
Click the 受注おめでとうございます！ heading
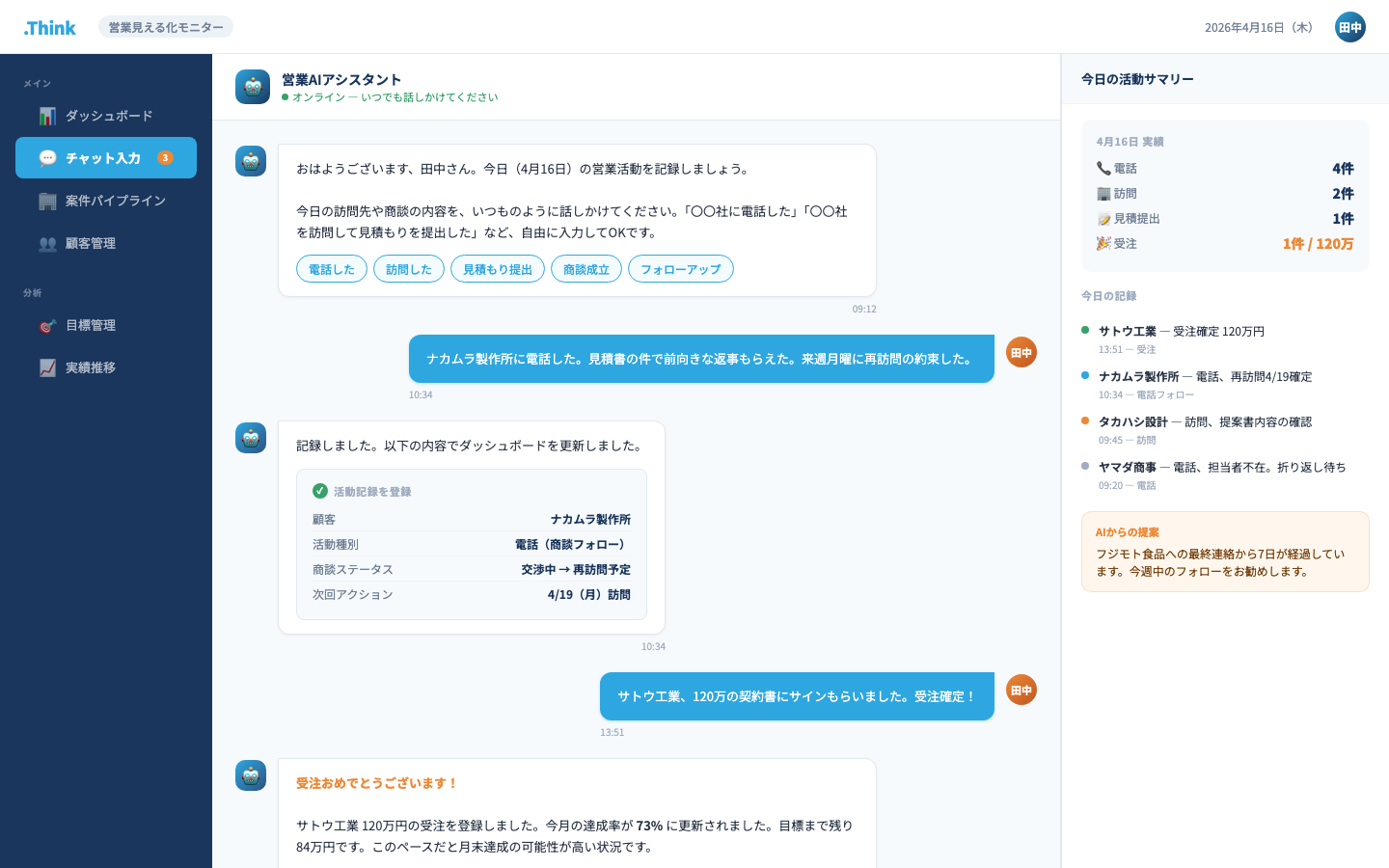point(377,783)
